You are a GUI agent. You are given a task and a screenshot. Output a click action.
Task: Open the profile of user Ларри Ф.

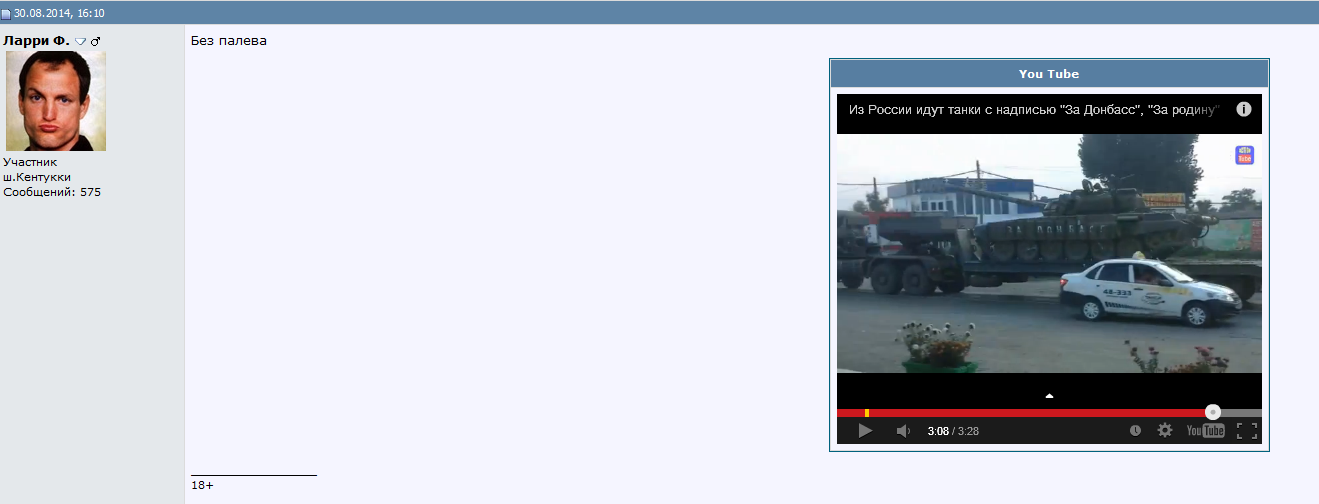point(37,41)
